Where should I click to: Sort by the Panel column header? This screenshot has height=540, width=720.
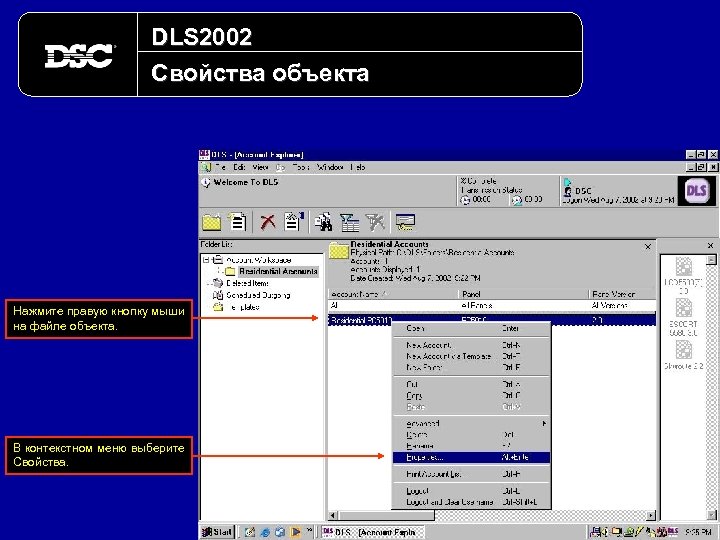point(523,294)
